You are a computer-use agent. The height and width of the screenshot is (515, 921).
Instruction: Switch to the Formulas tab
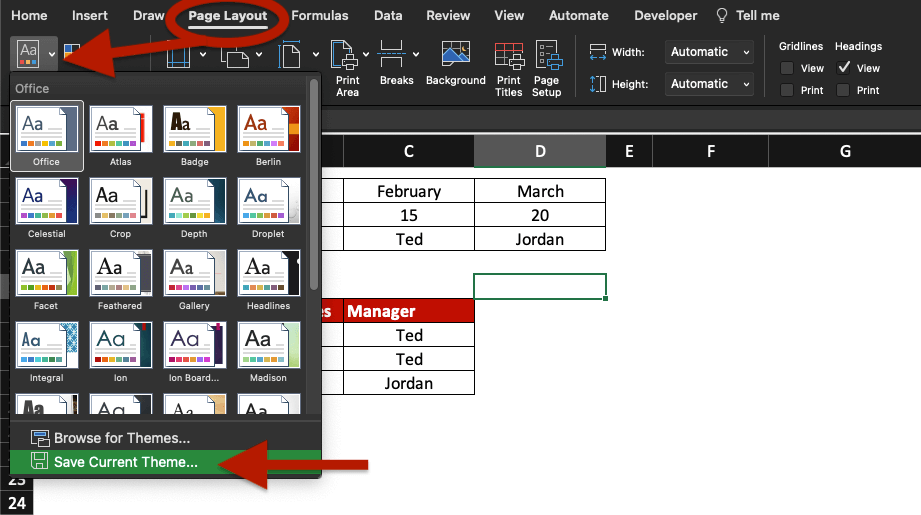tap(320, 16)
